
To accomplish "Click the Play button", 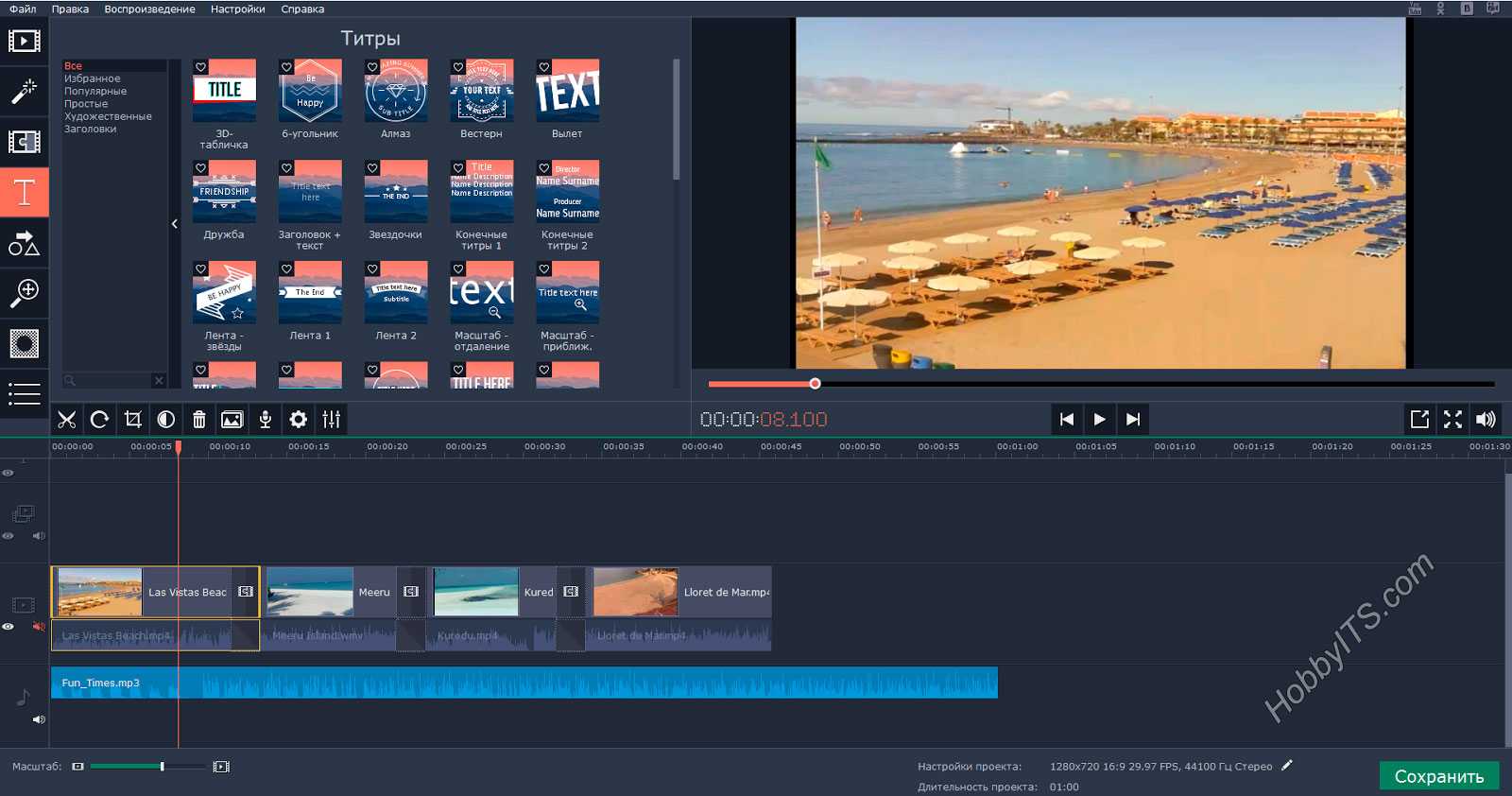I will (1100, 419).
